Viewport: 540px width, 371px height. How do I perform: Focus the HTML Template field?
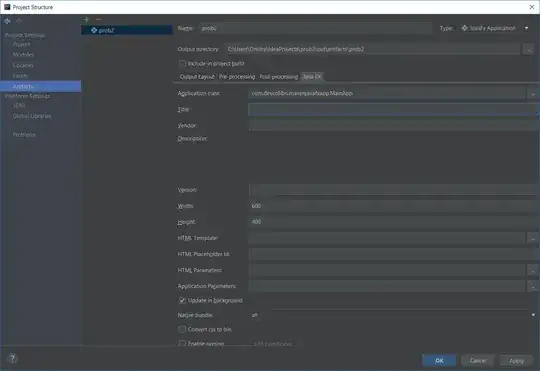click(x=387, y=238)
